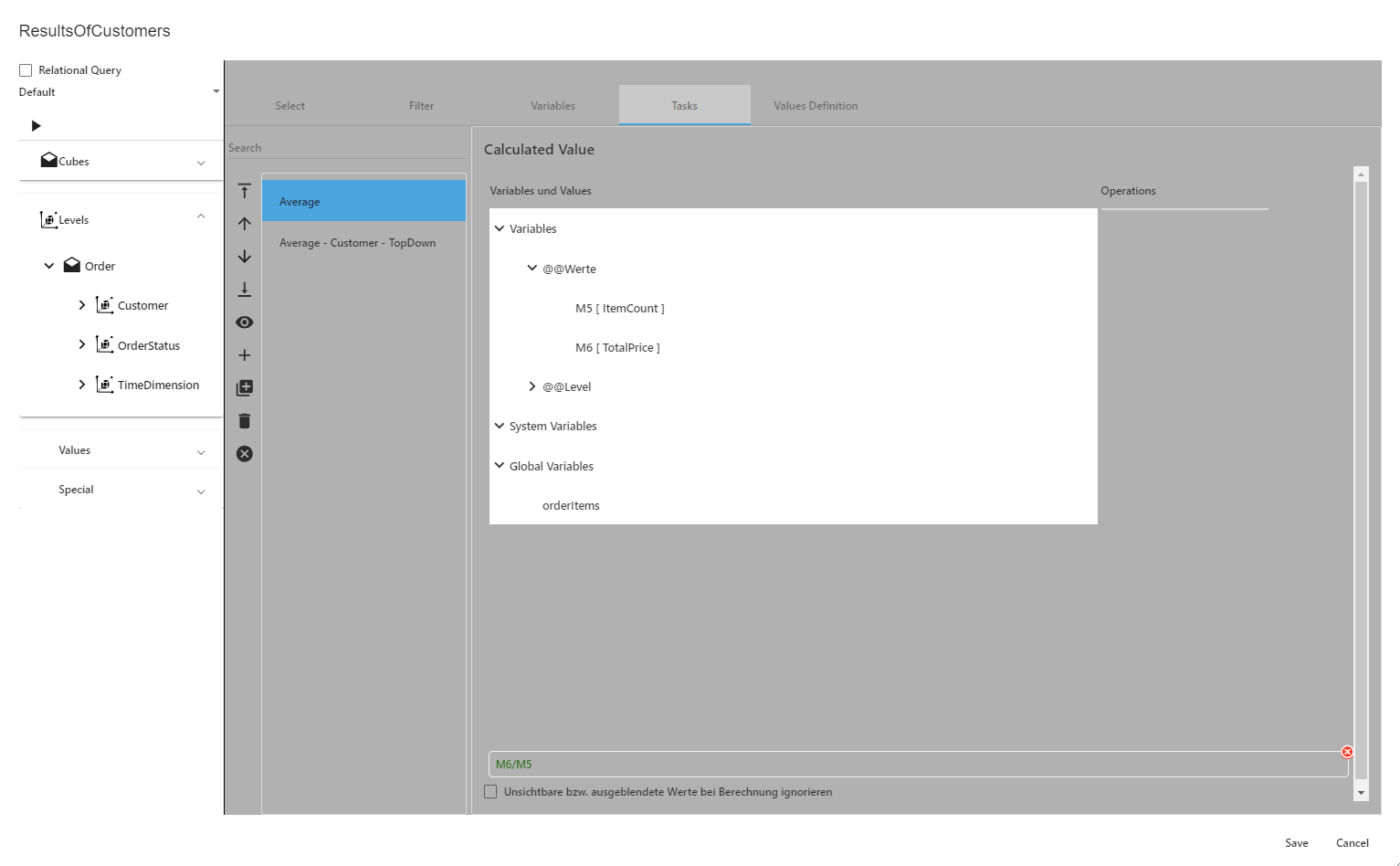Delete the task with trash icon
The height and width of the screenshot is (866, 1400).
(x=244, y=421)
